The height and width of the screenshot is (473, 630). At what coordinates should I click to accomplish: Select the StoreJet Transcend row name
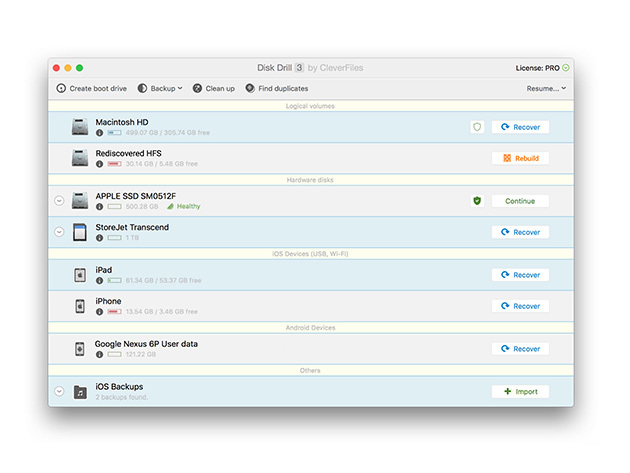(x=132, y=227)
